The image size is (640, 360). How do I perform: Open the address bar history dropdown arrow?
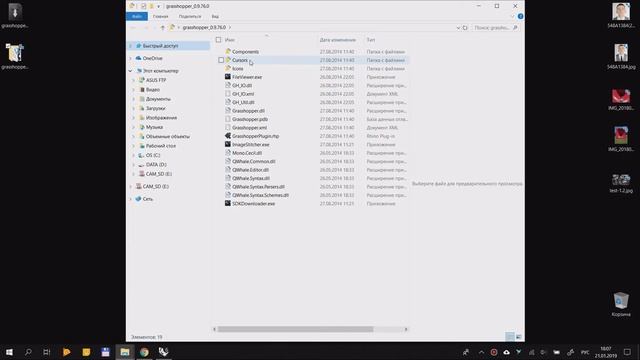coord(458,28)
